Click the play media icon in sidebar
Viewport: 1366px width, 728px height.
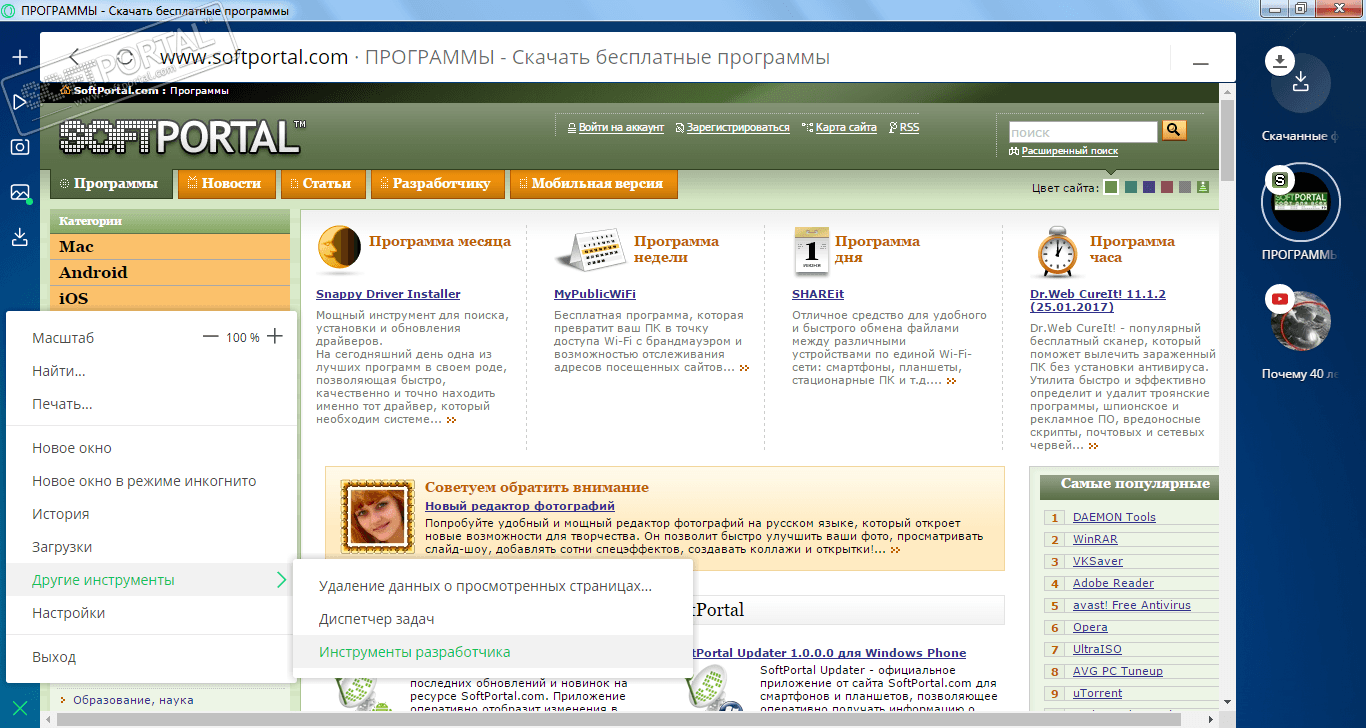pyautogui.click(x=20, y=101)
